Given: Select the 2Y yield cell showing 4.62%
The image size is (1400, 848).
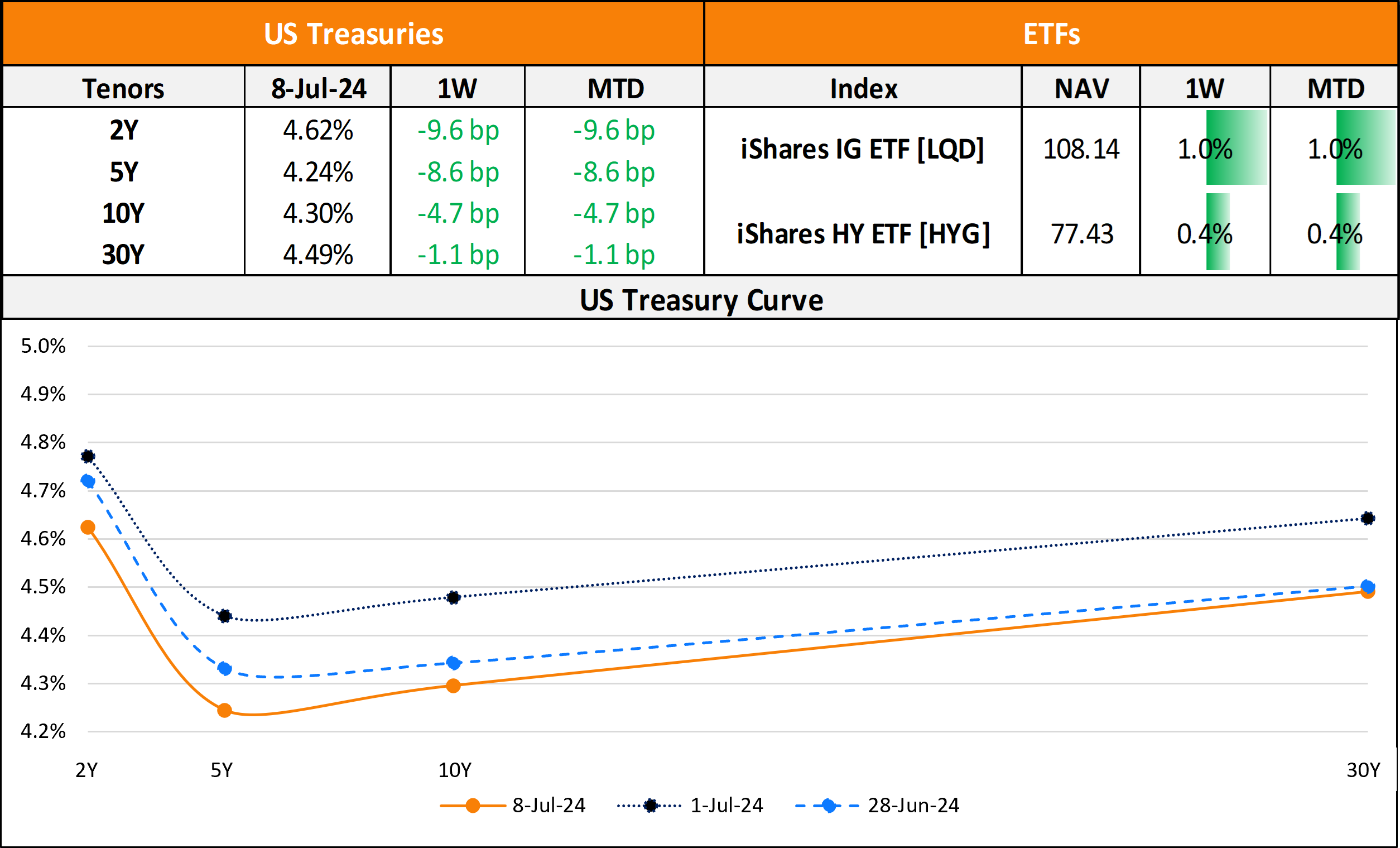Looking at the screenshot, I should tap(317, 131).
